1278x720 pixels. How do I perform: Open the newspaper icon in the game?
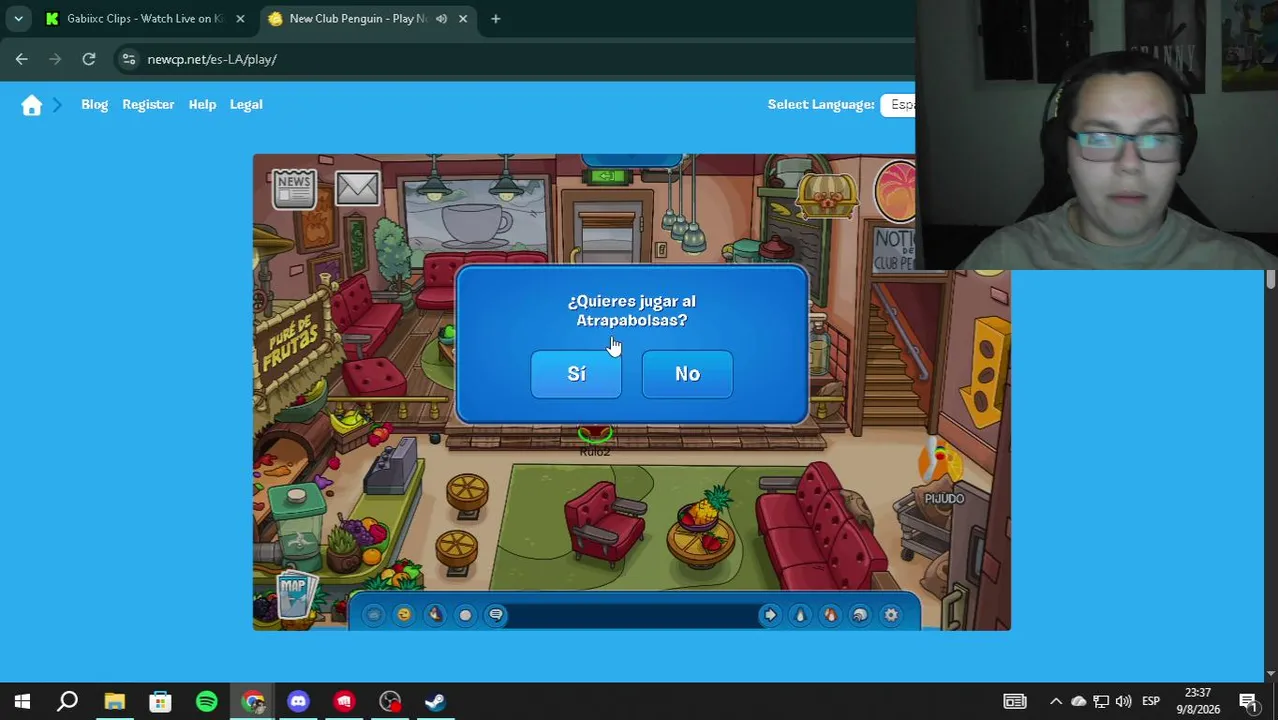pos(294,188)
